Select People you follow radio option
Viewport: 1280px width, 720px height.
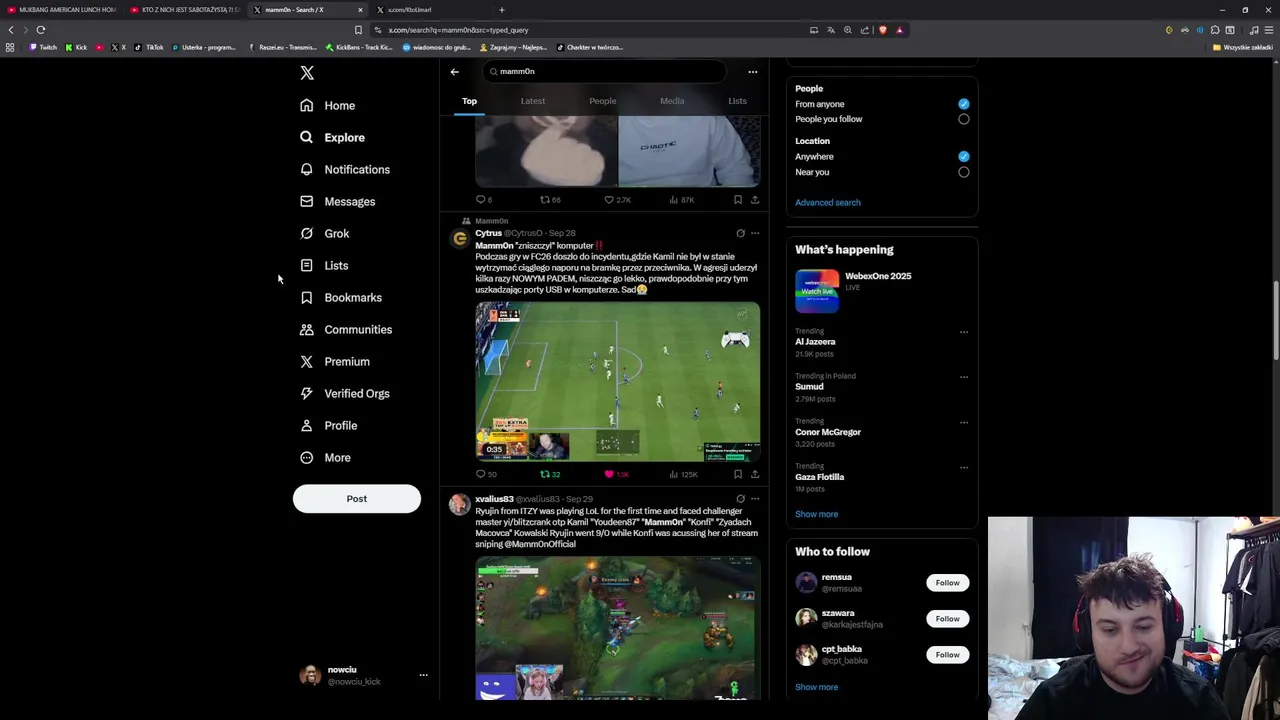tap(964, 119)
